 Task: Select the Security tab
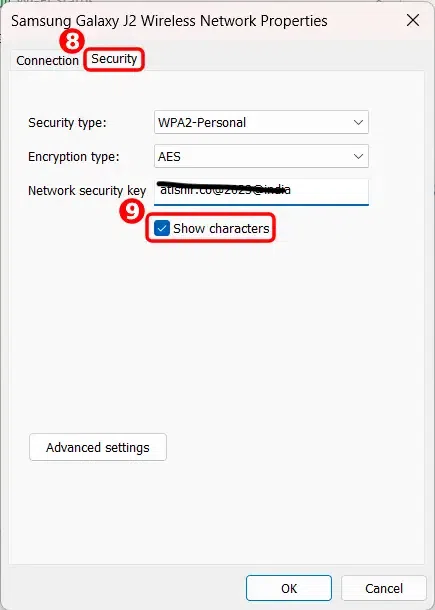point(114,59)
